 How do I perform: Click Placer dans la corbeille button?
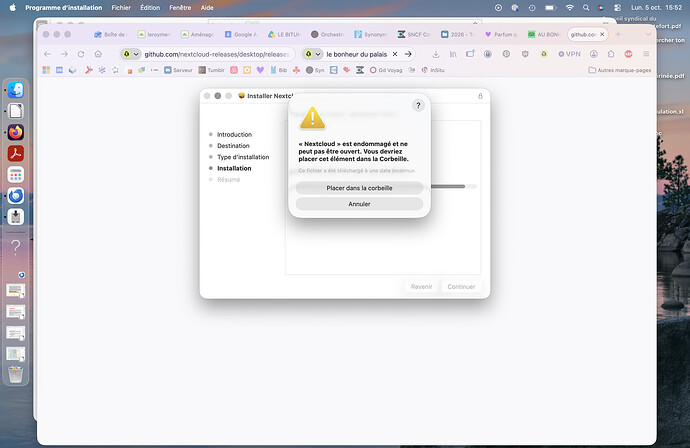pos(359,188)
